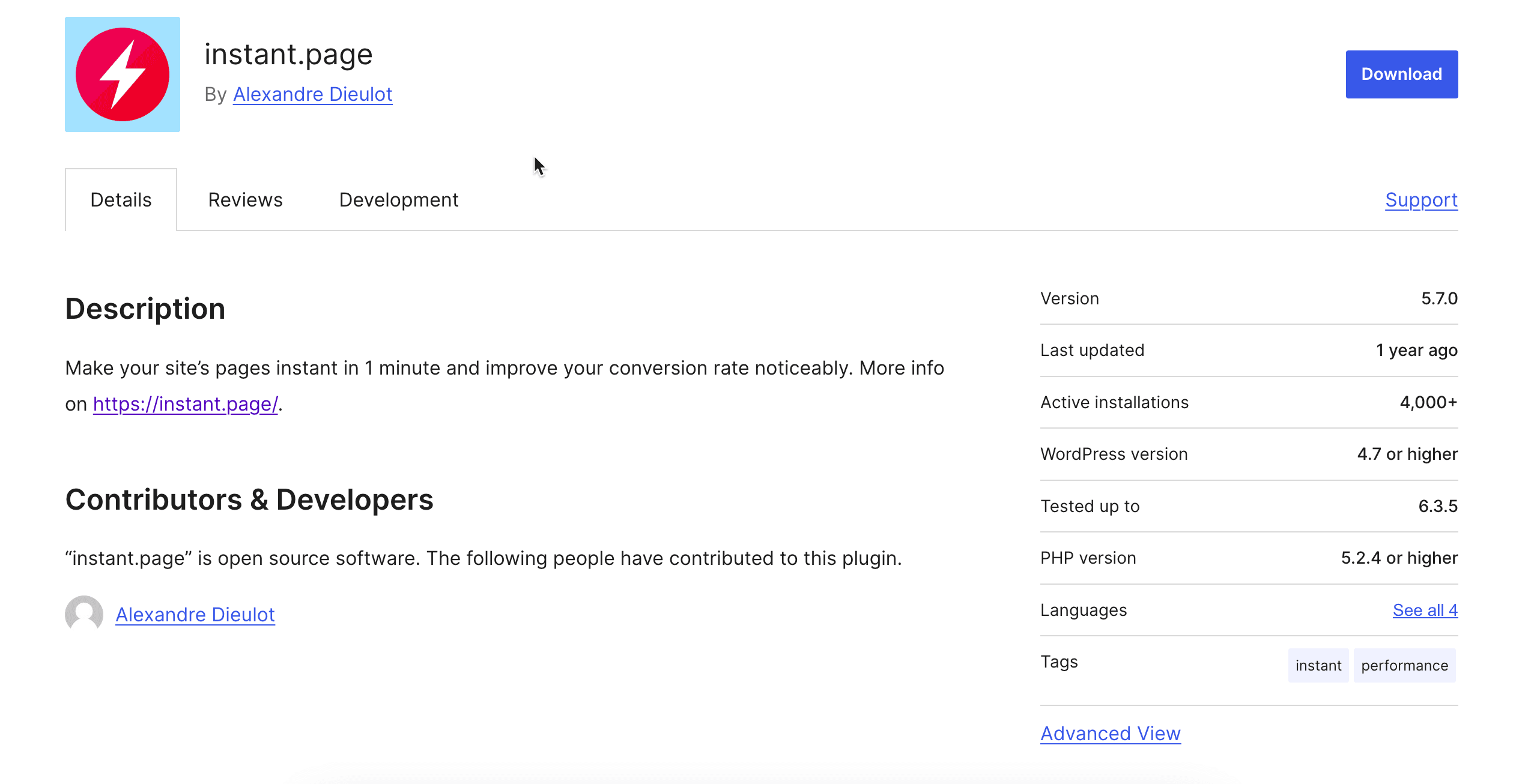The image size is (1540, 784).
Task: Select the Details tab
Action: [x=120, y=199]
